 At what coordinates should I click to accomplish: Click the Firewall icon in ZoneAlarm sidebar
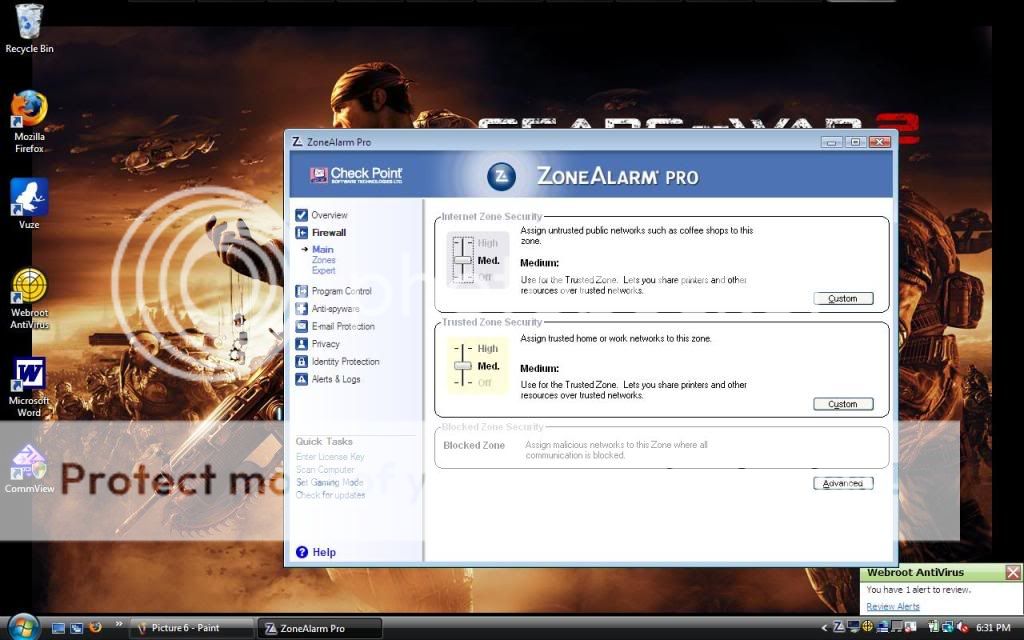point(301,232)
